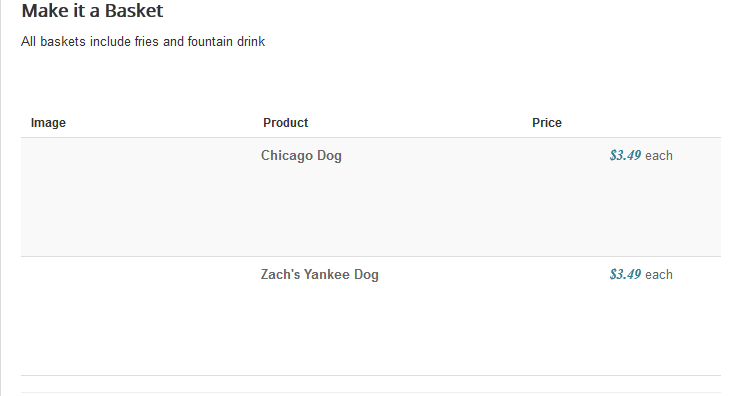Click "each" beside the Yankee Dog price
Screen dimensions: 739x396
pyautogui.click(x=659, y=274)
